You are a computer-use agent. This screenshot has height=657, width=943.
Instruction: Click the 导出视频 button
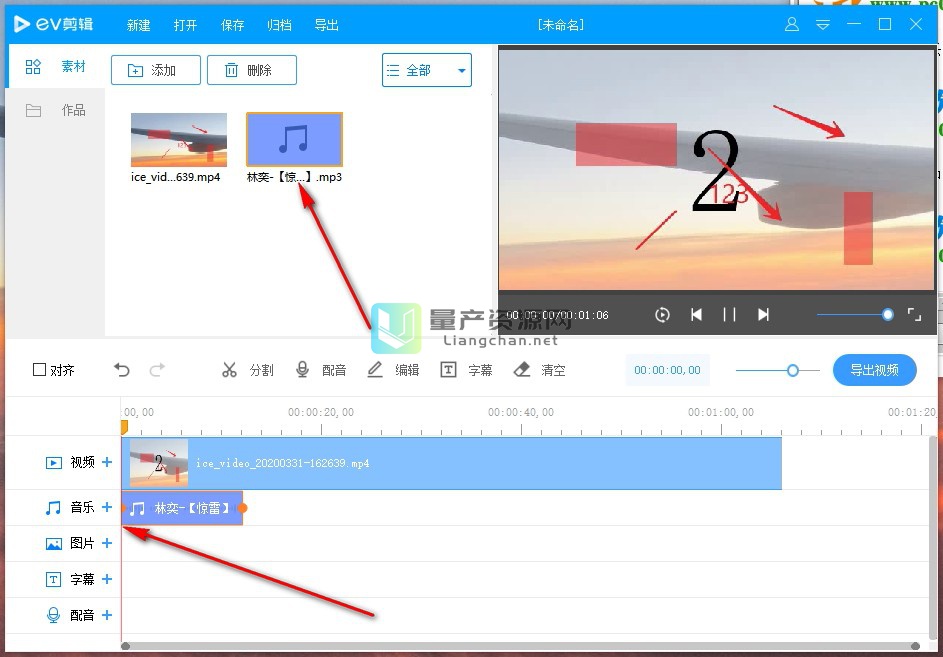coord(874,370)
